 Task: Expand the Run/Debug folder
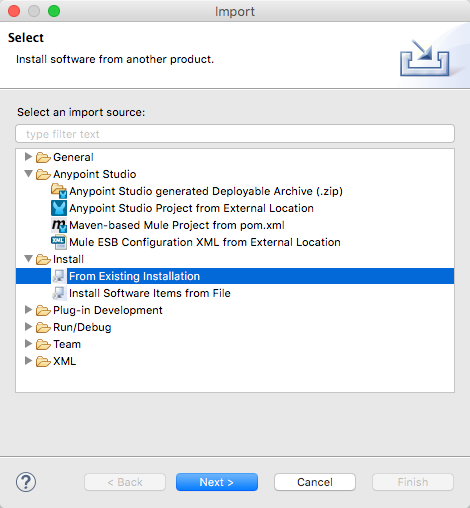(28, 327)
